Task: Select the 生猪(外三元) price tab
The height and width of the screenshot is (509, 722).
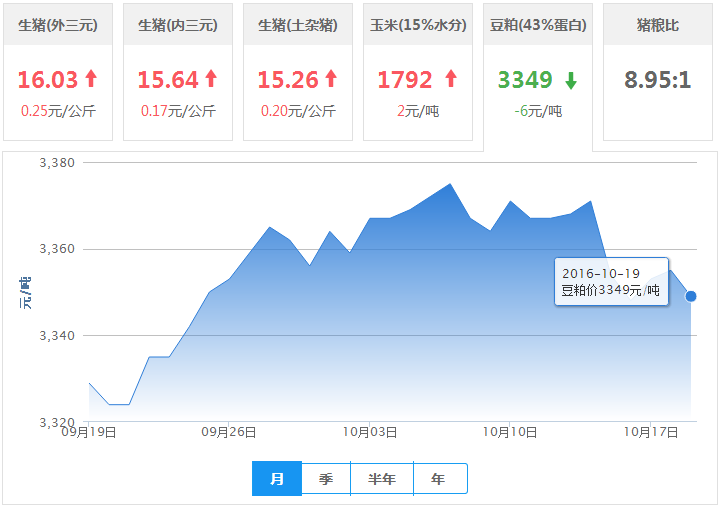Action: point(58,72)
